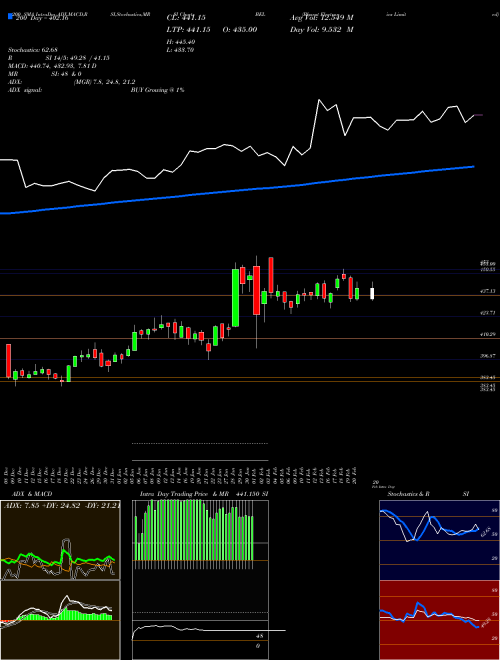Open the MACD histogram panel with green bars

60,620
